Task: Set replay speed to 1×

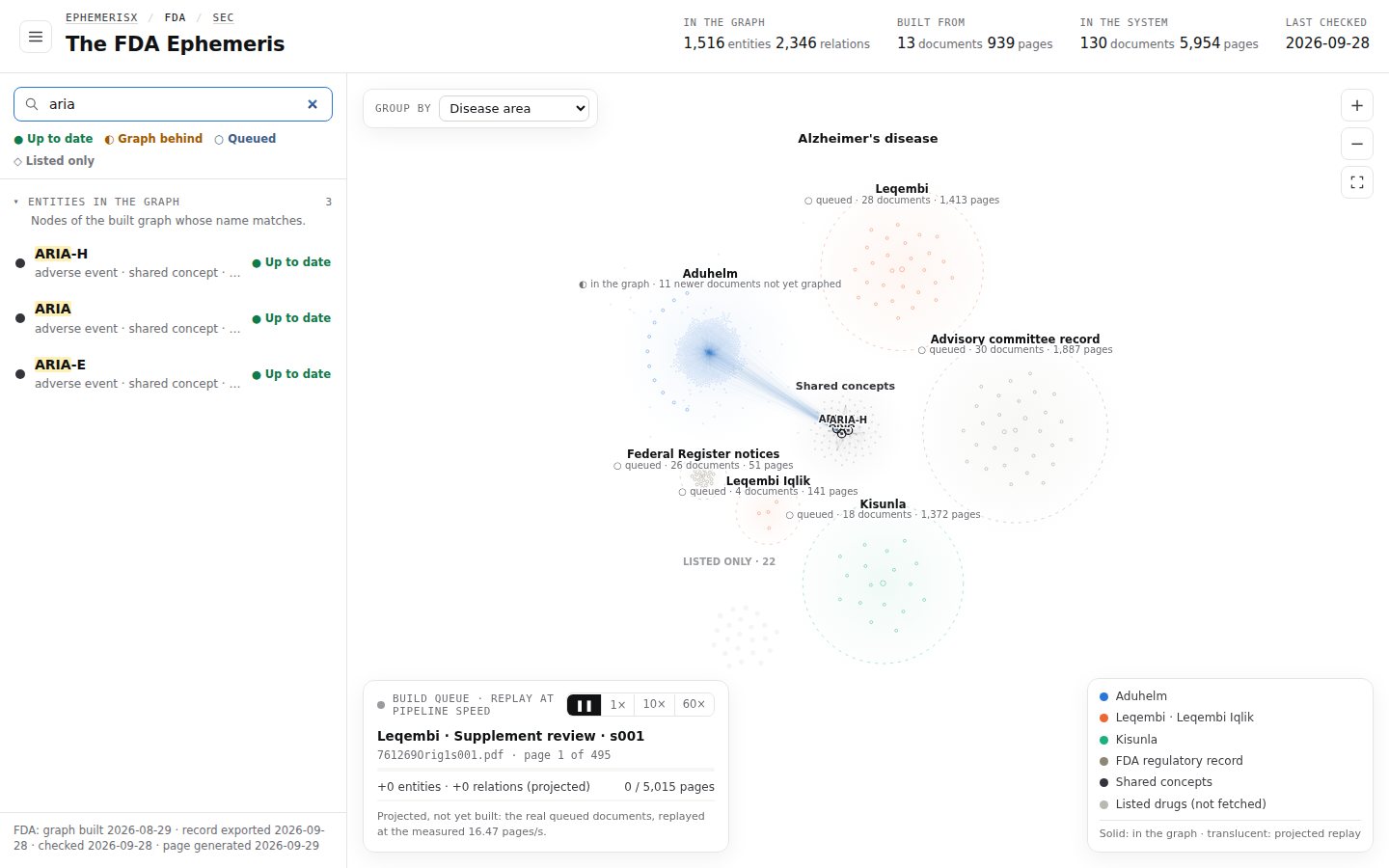Action: click(x=617, y=705)
